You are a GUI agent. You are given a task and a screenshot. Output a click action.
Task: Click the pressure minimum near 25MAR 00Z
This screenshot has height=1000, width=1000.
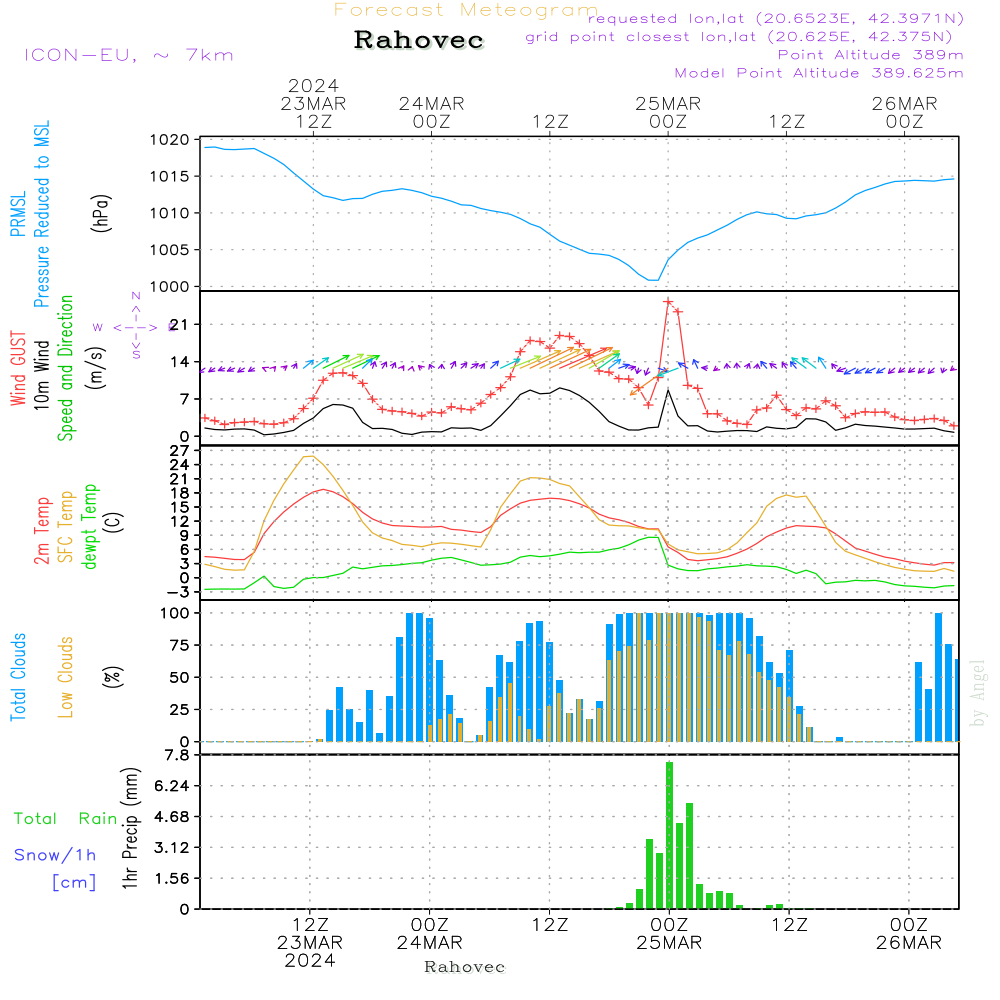click(653, 280)
